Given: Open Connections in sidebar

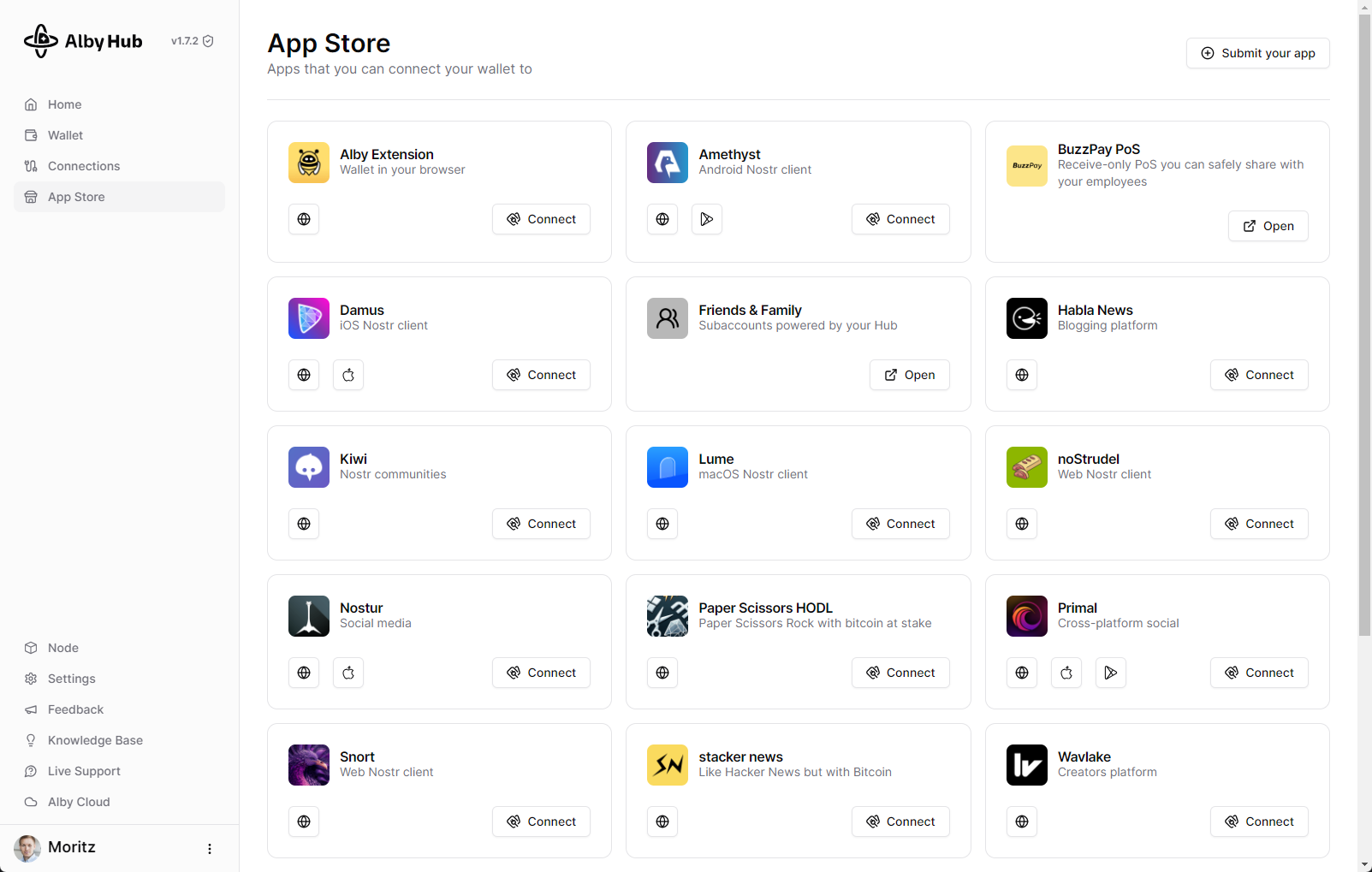Looking at the screenshot, I should tap(119, 166).
